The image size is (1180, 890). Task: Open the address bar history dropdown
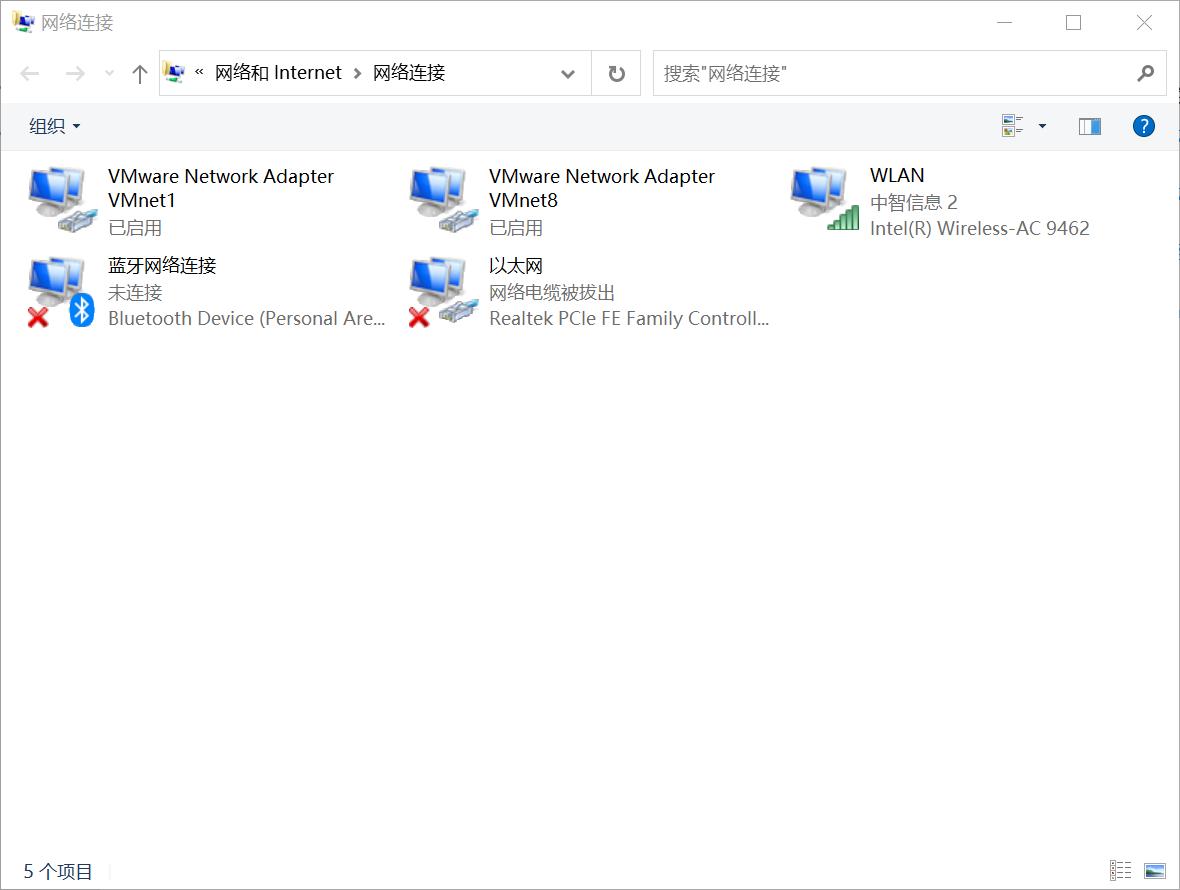[x=567, y=73]
